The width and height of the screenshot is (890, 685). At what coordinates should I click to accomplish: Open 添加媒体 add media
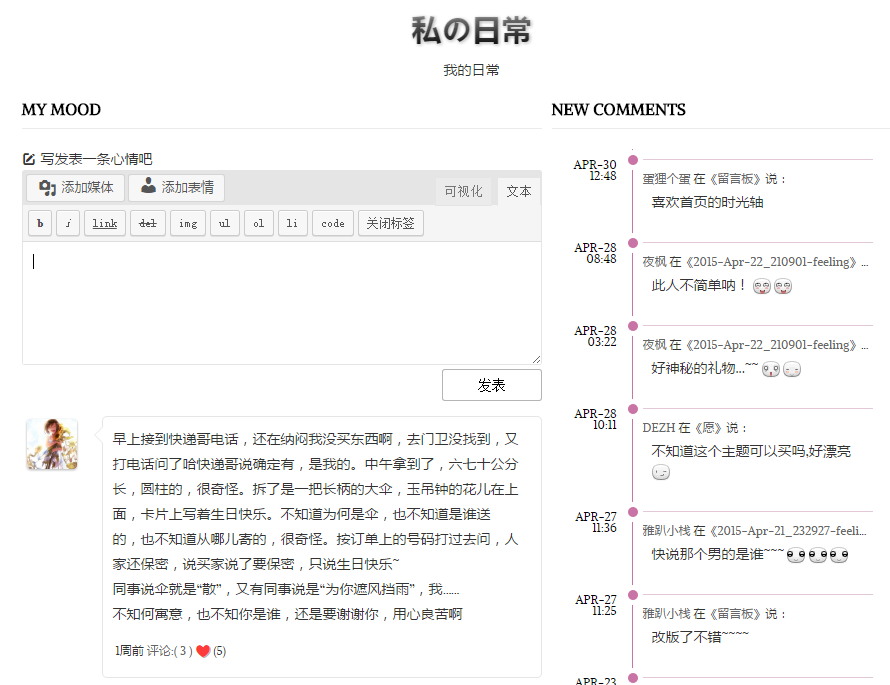76,188
